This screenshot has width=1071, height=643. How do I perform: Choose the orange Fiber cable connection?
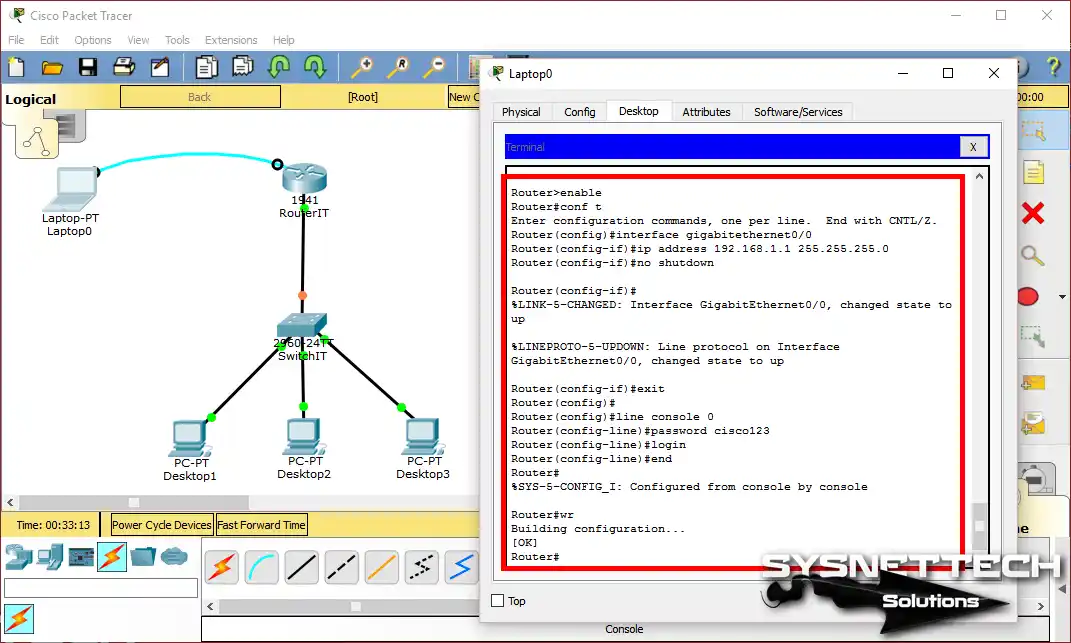click(x=381, y=567)
